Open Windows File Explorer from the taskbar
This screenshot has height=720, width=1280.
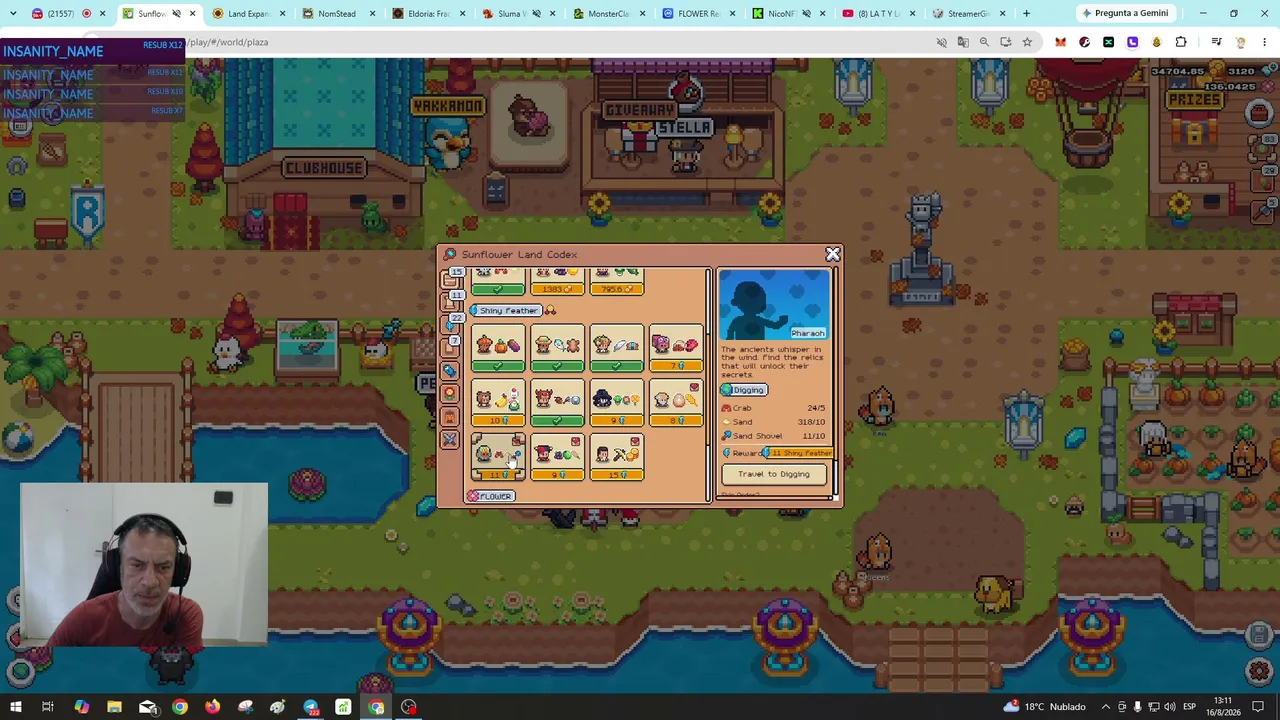(x=114, y=707)
